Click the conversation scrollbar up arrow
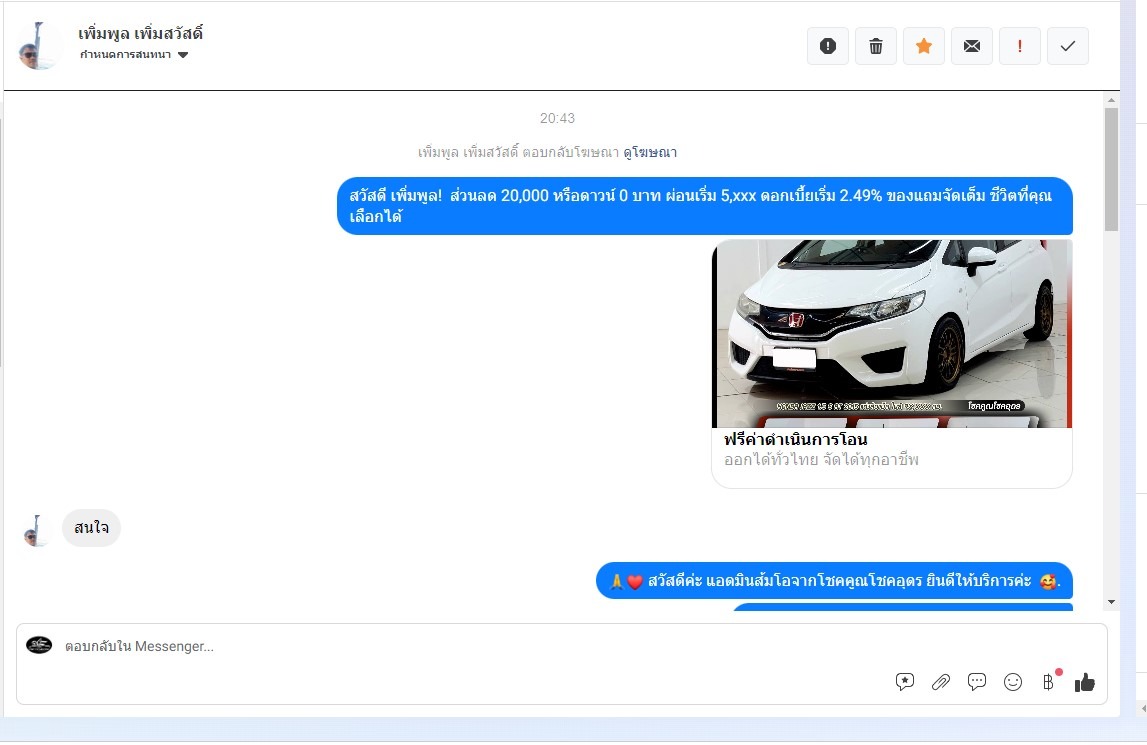Screen dimensions: 1147x745 [1111, 100]
